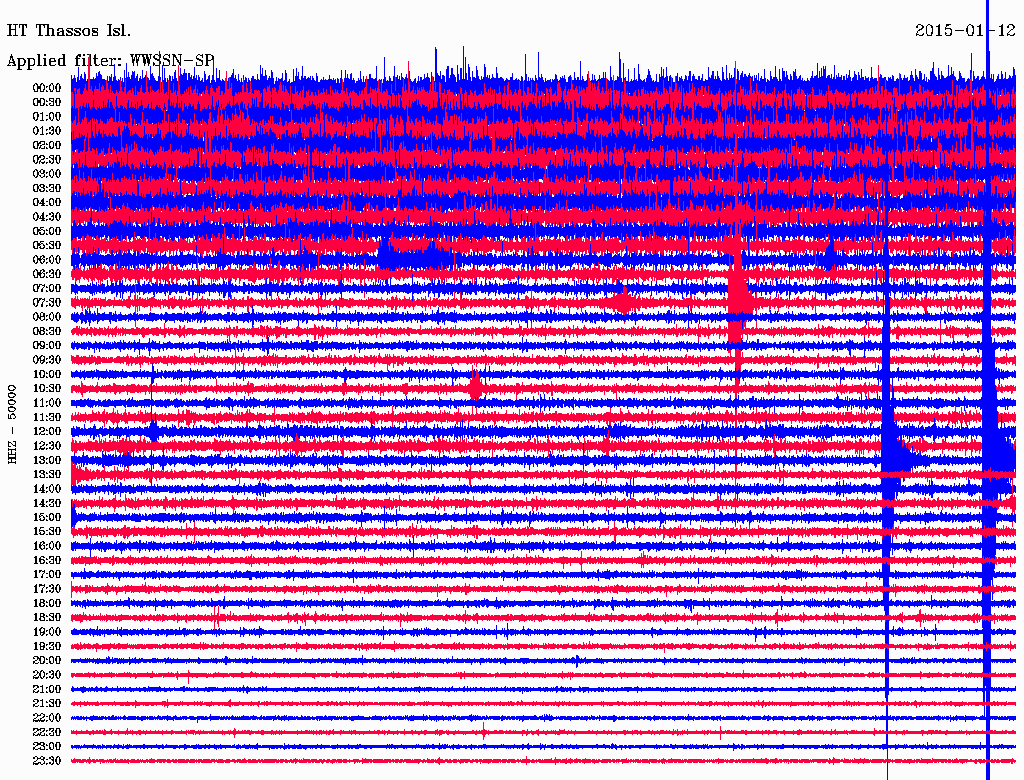Click the 18:00 time label

[47, 604]
